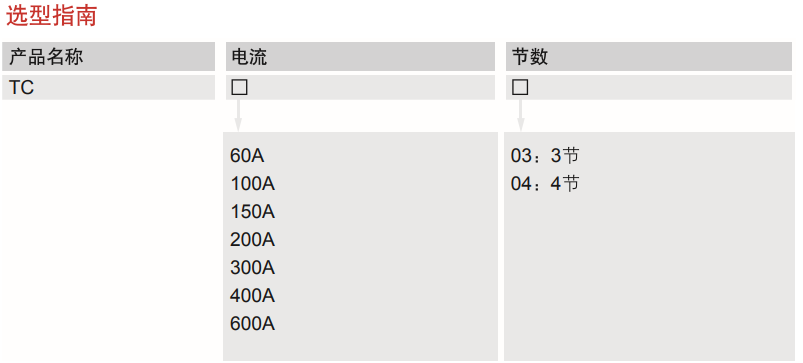Click the empty space below 04：4节 in the section list
Viewport: 803px width, 363px height.
[649, 276]
